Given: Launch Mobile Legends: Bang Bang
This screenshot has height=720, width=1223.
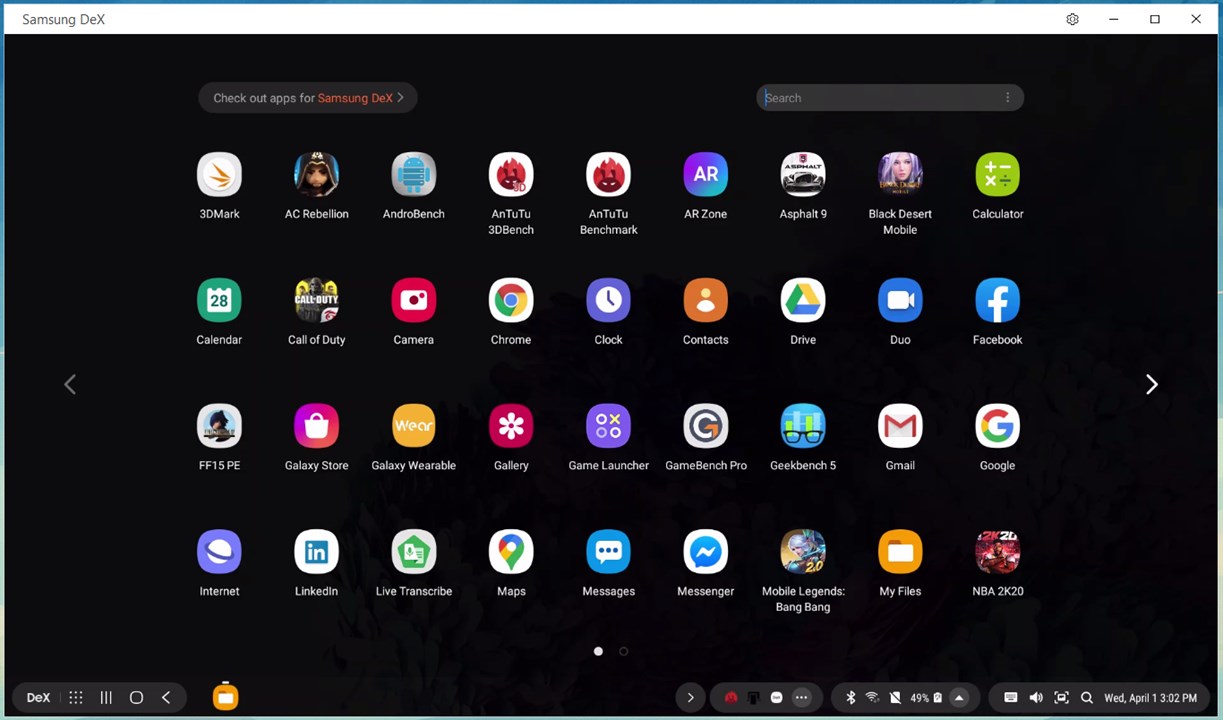Looking at the screenshot, I should [x=803, y=552].
